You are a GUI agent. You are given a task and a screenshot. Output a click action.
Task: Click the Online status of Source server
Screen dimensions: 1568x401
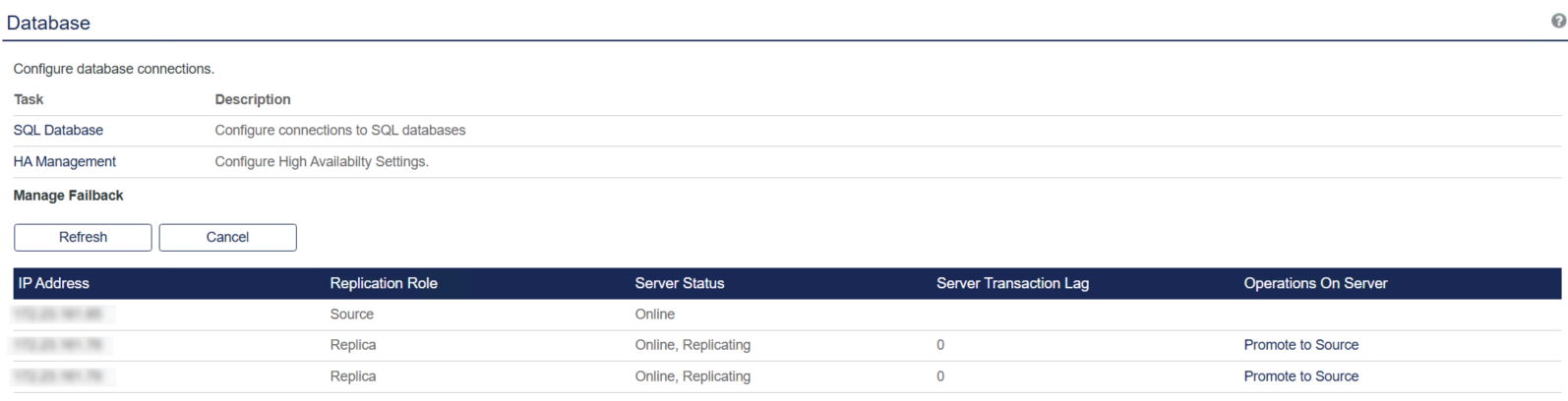pos(654,315)
